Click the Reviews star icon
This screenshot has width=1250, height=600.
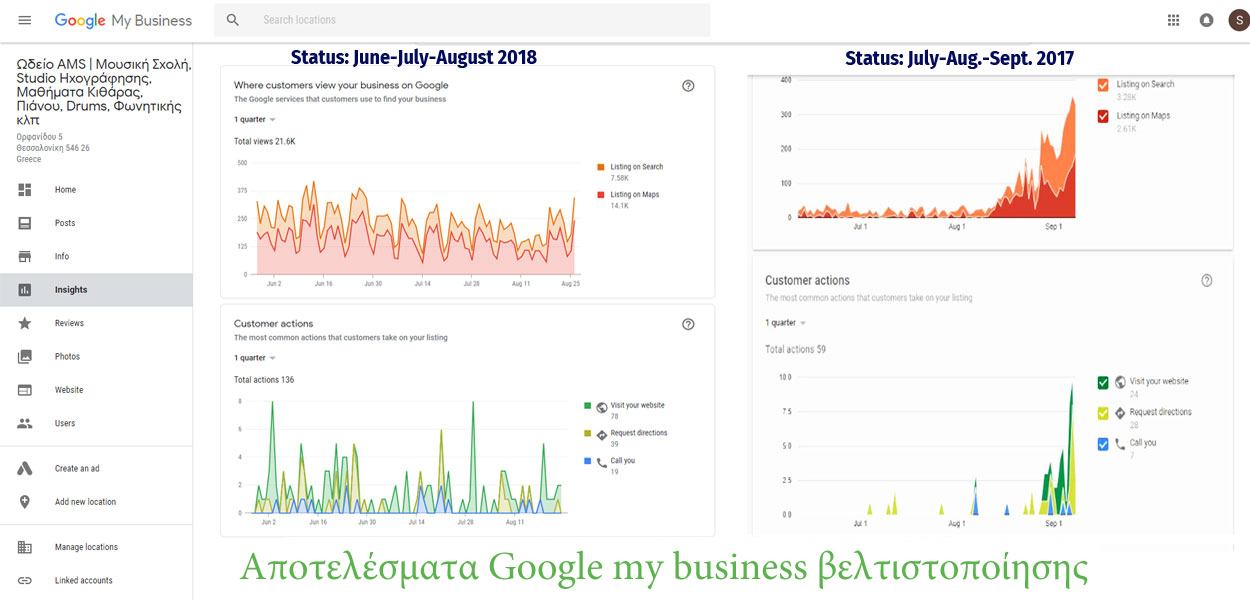[x=25, y=323]
